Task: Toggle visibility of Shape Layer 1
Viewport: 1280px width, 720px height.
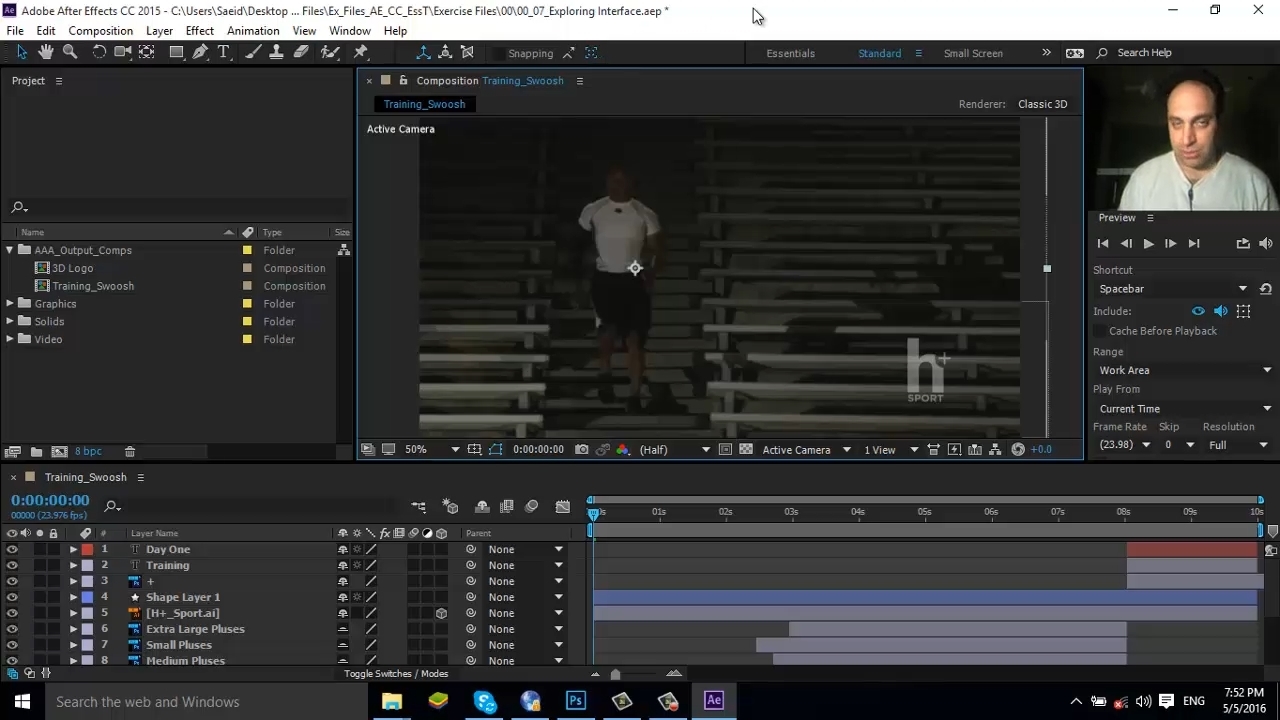Action: [x=12, y=598]
